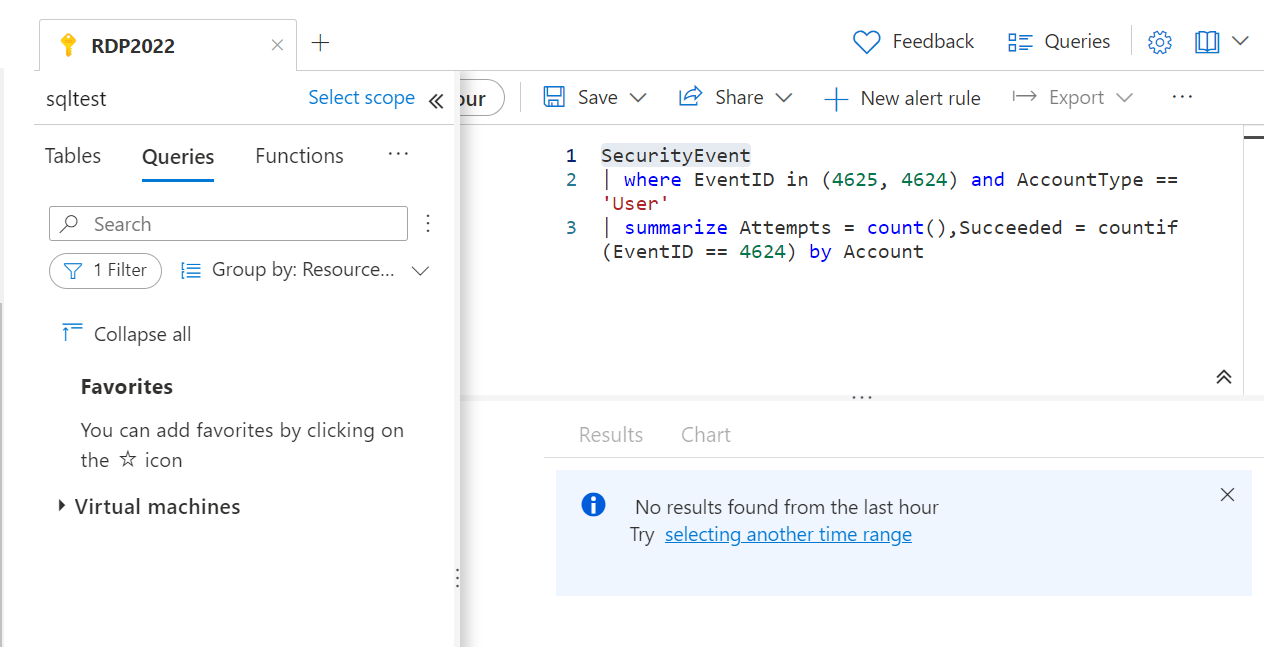Image resolution: width=1275 pixels, height=647 pixels.
Task: Click the Save disk icon
Action: [554, 97]
